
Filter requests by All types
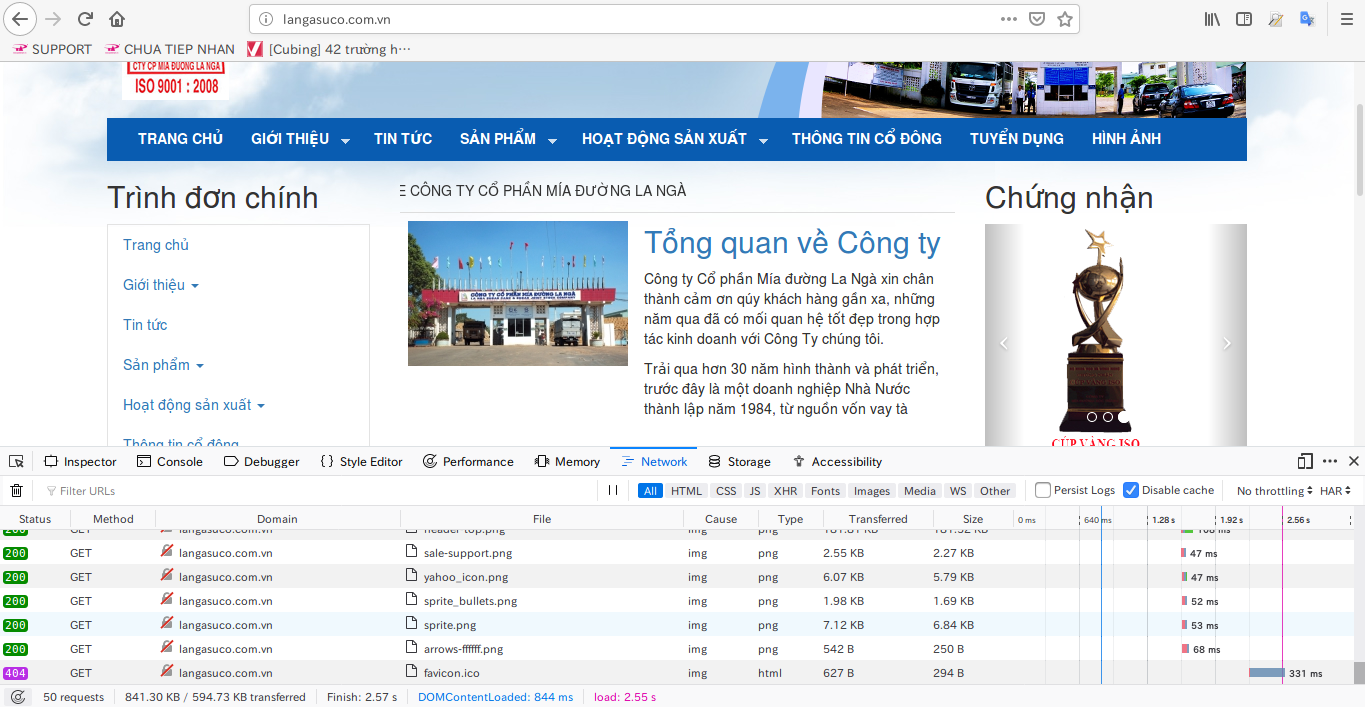pos(651,491)
